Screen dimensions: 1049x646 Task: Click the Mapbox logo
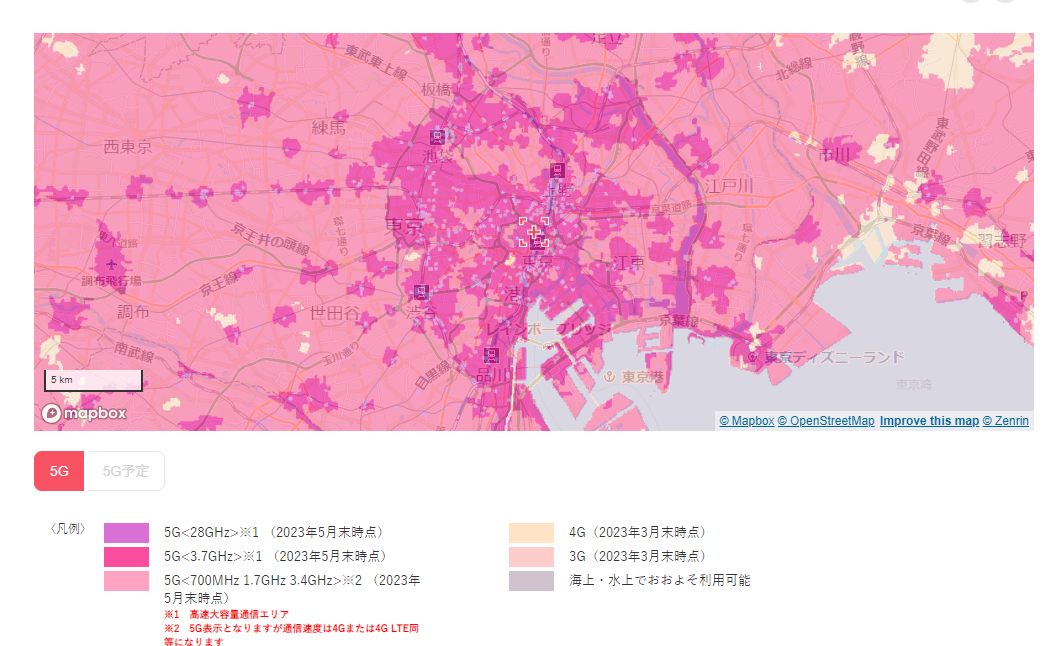click(x=84, y=413)
